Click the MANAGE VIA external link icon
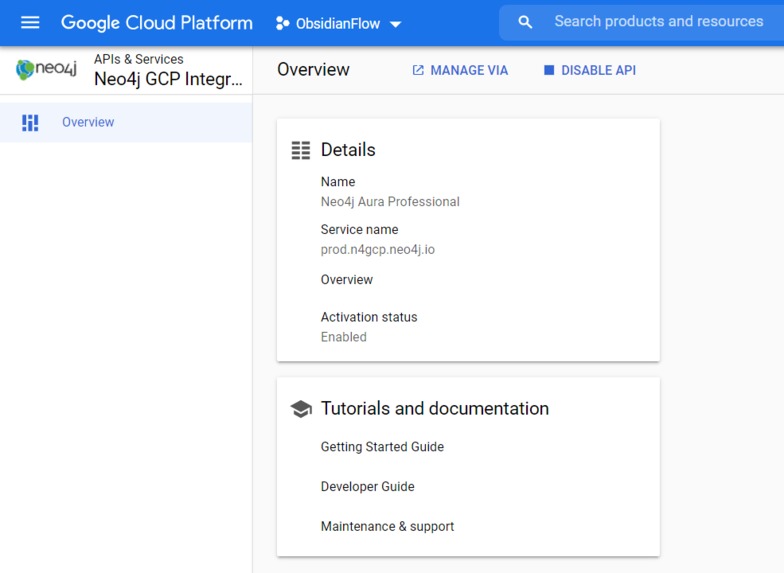This screenshot has height=573, width=784. 418,70
